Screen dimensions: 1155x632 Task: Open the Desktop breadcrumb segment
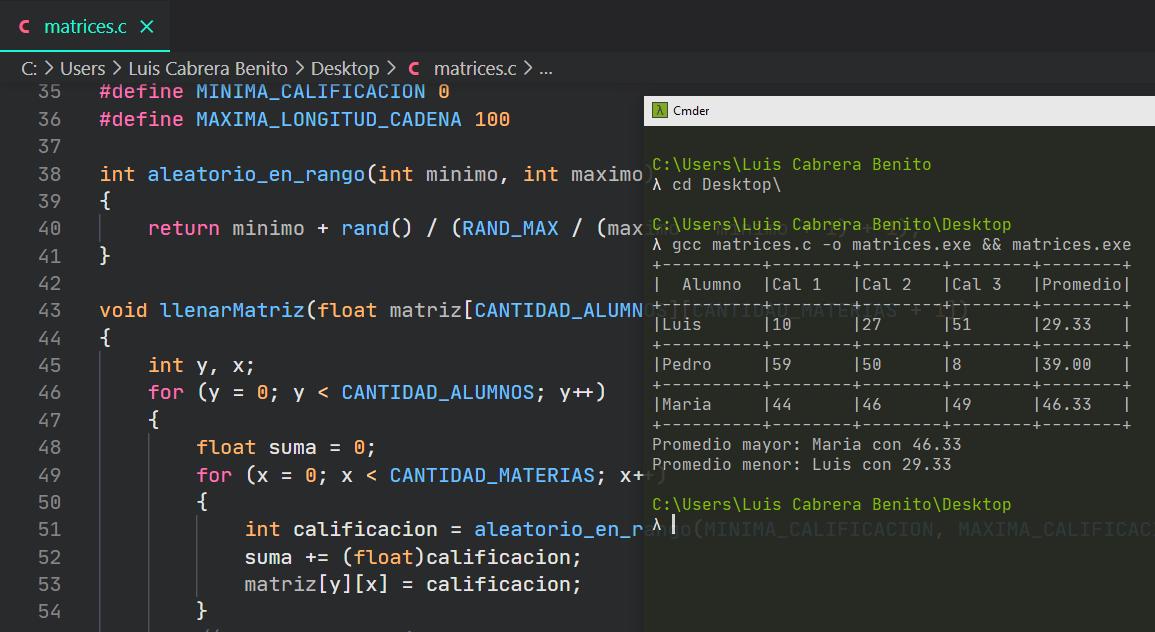[345, 69]
